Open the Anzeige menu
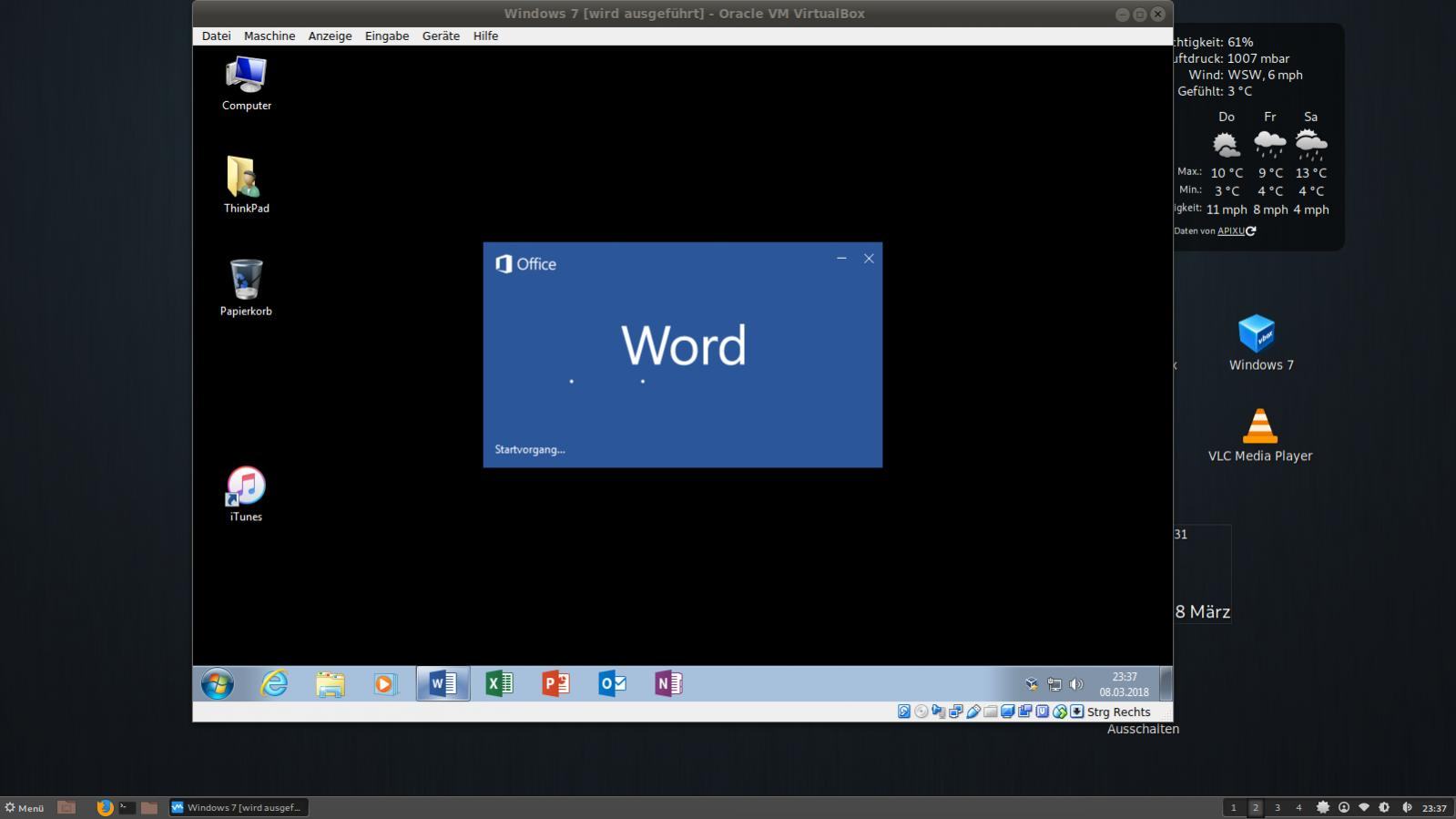 click(x=330, y=36)
